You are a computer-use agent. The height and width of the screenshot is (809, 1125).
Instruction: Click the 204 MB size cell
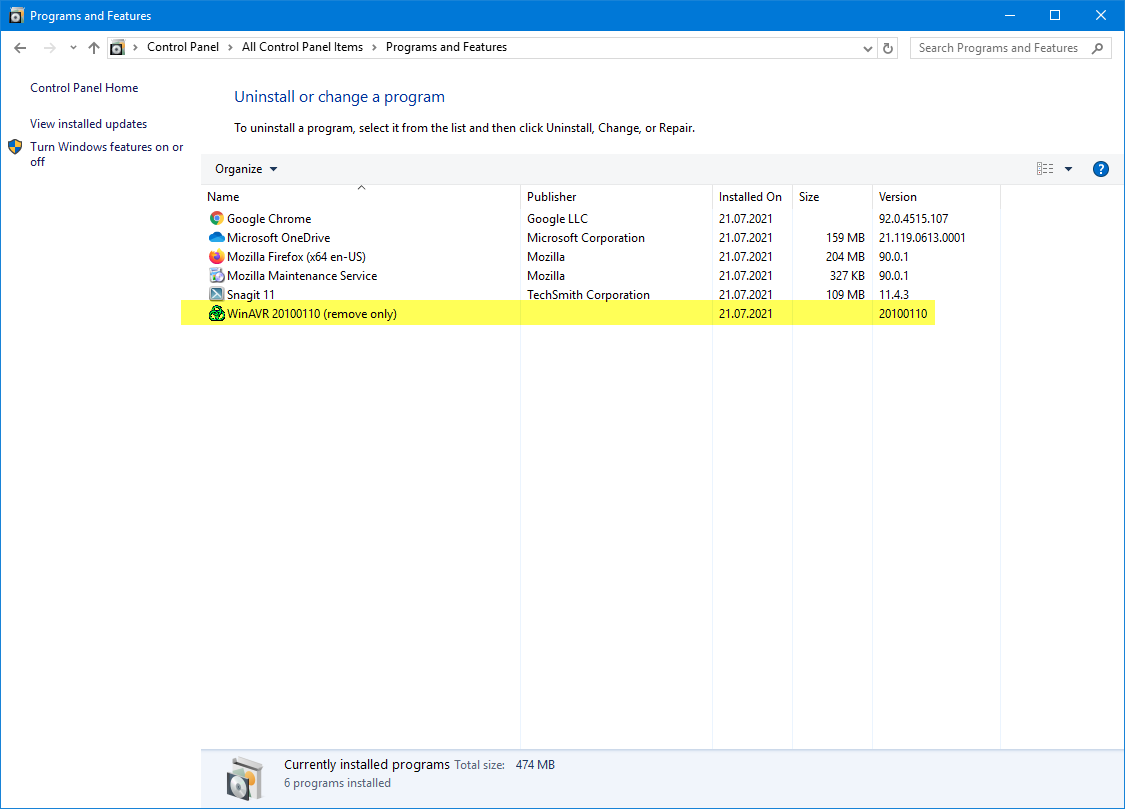(845, 257)
